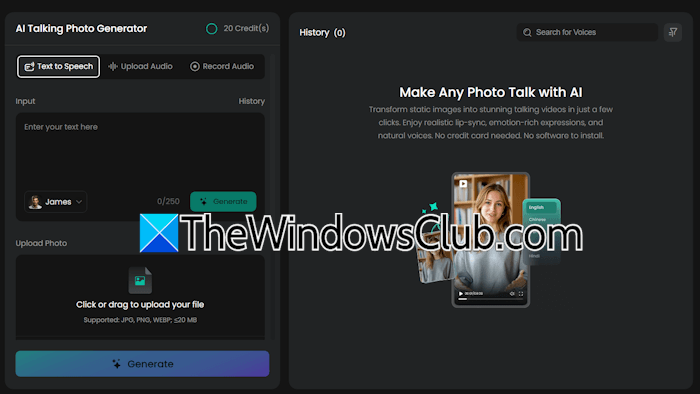Click the 'Supported: JPG, PNG, WEBP' text
700x394 pixels.
140,320
